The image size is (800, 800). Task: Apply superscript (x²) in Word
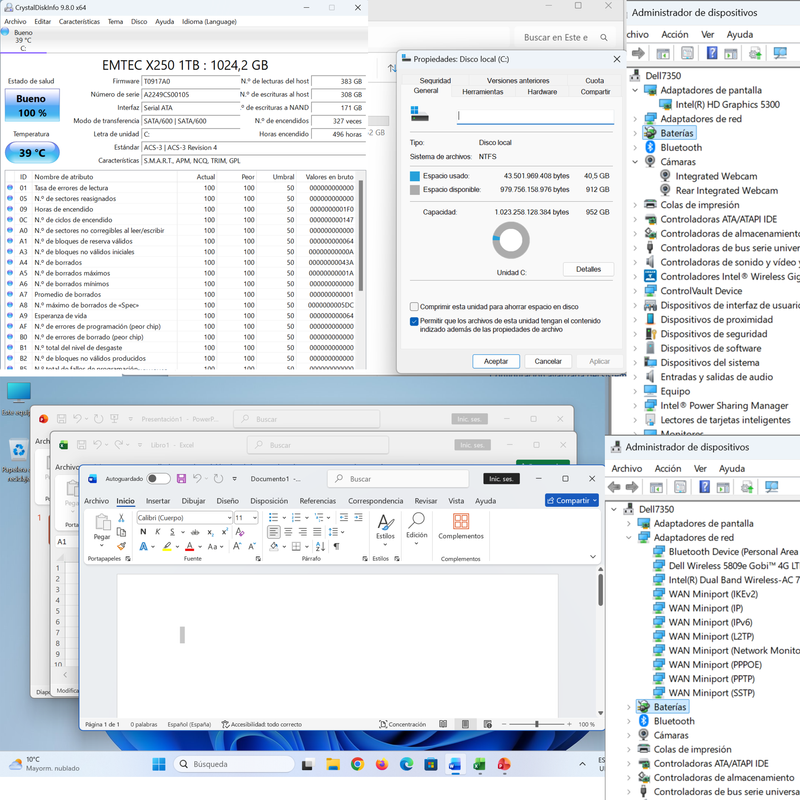pyautogui.click(x=224, y=532)
